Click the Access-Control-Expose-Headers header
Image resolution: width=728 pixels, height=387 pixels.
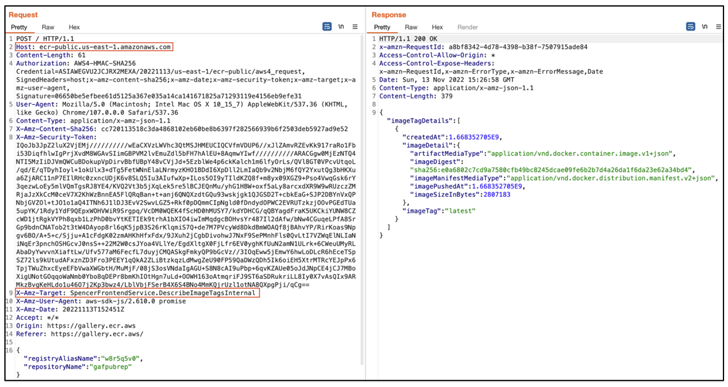437,64
